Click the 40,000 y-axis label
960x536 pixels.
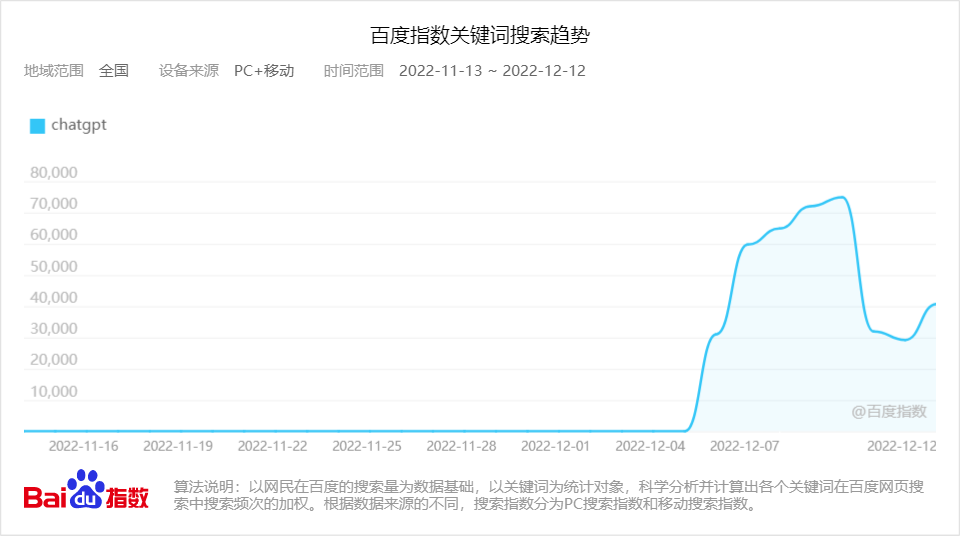[x=54, y=298]
